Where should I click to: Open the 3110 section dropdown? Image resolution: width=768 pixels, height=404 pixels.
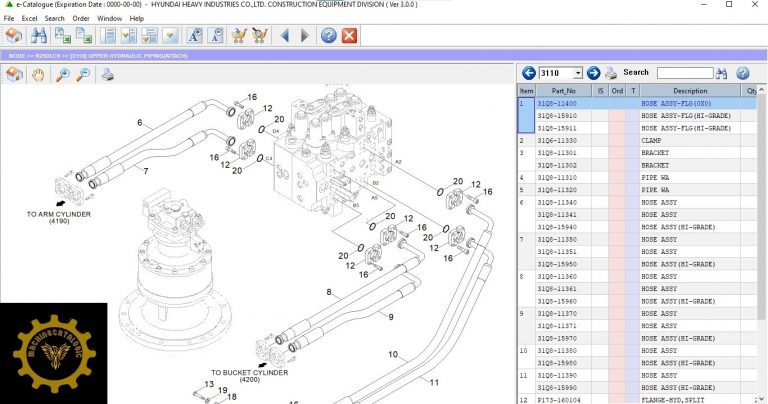578,73
